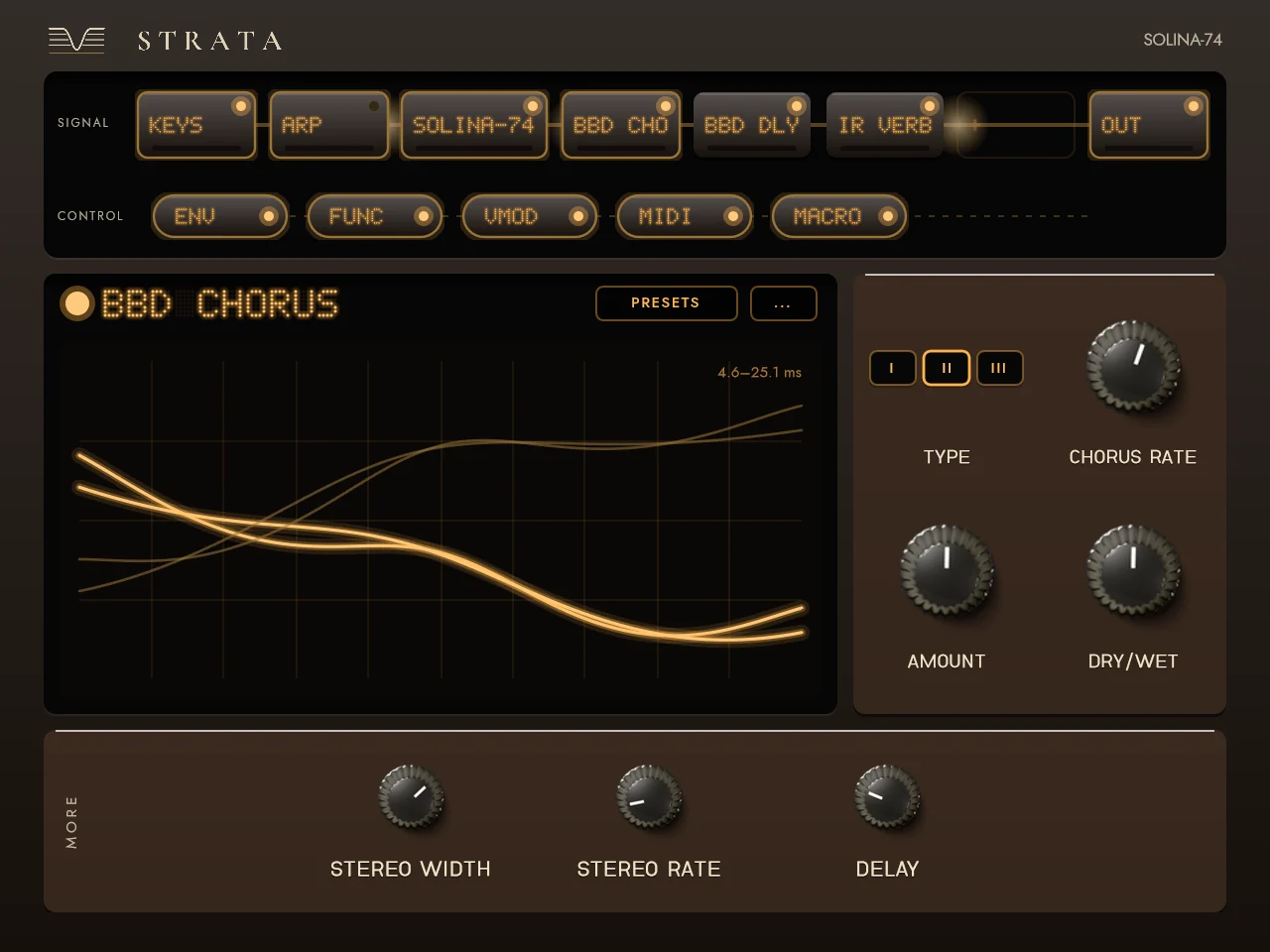The width and height of the screenshot is (1270, 952).
Task: Toggle the MIDI module indicator dot
Action: point(732,216)
